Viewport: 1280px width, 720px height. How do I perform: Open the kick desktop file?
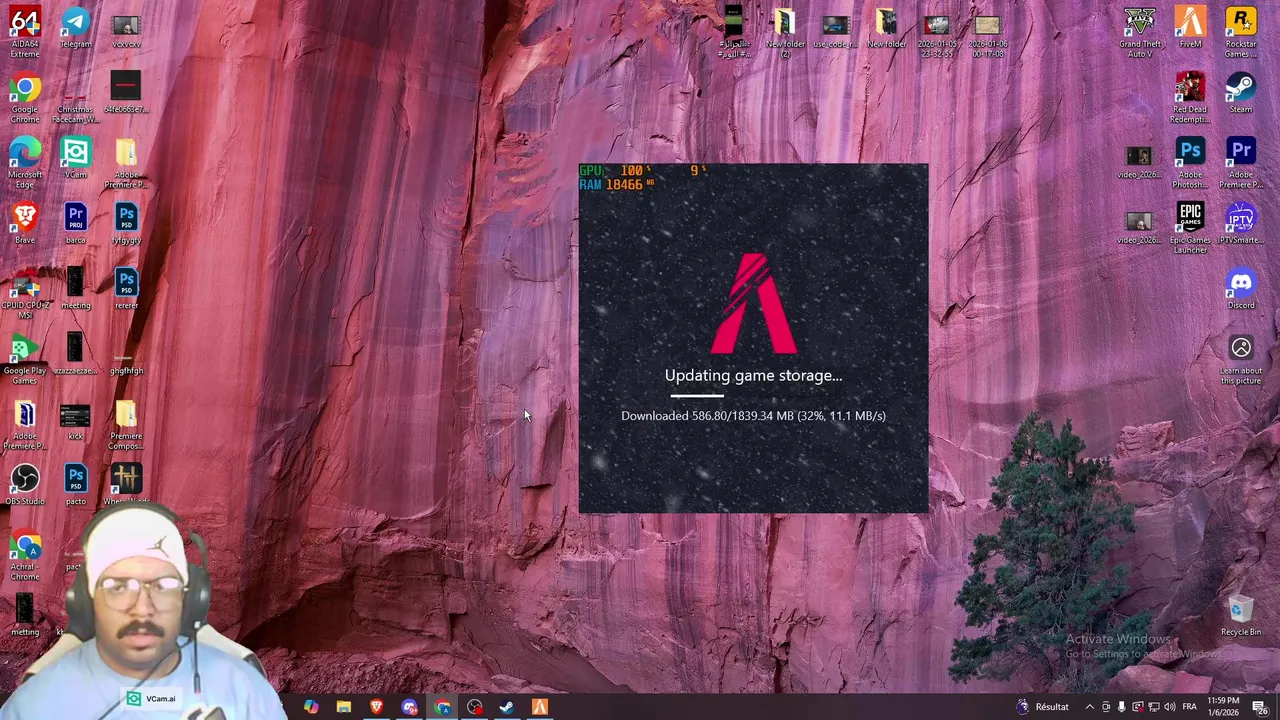(x=75, y=419)
